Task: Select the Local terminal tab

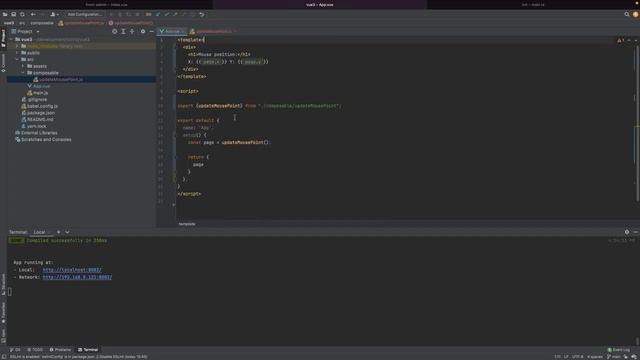Action: coord(41,232)
